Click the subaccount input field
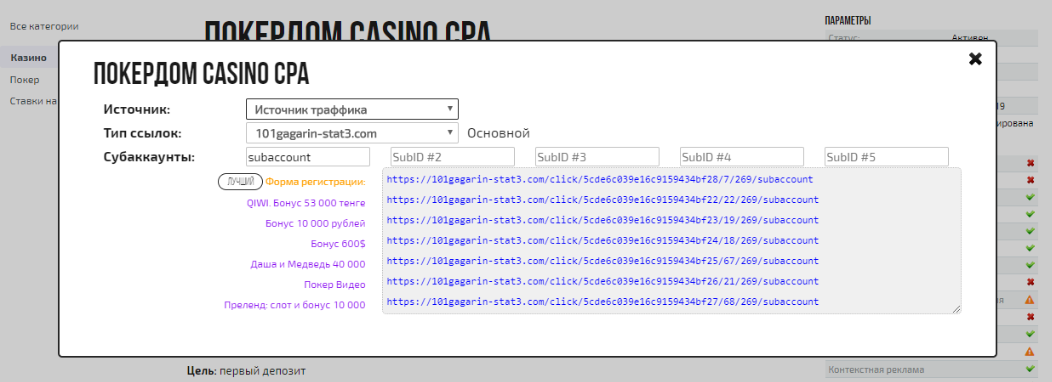 pos(308,157)
